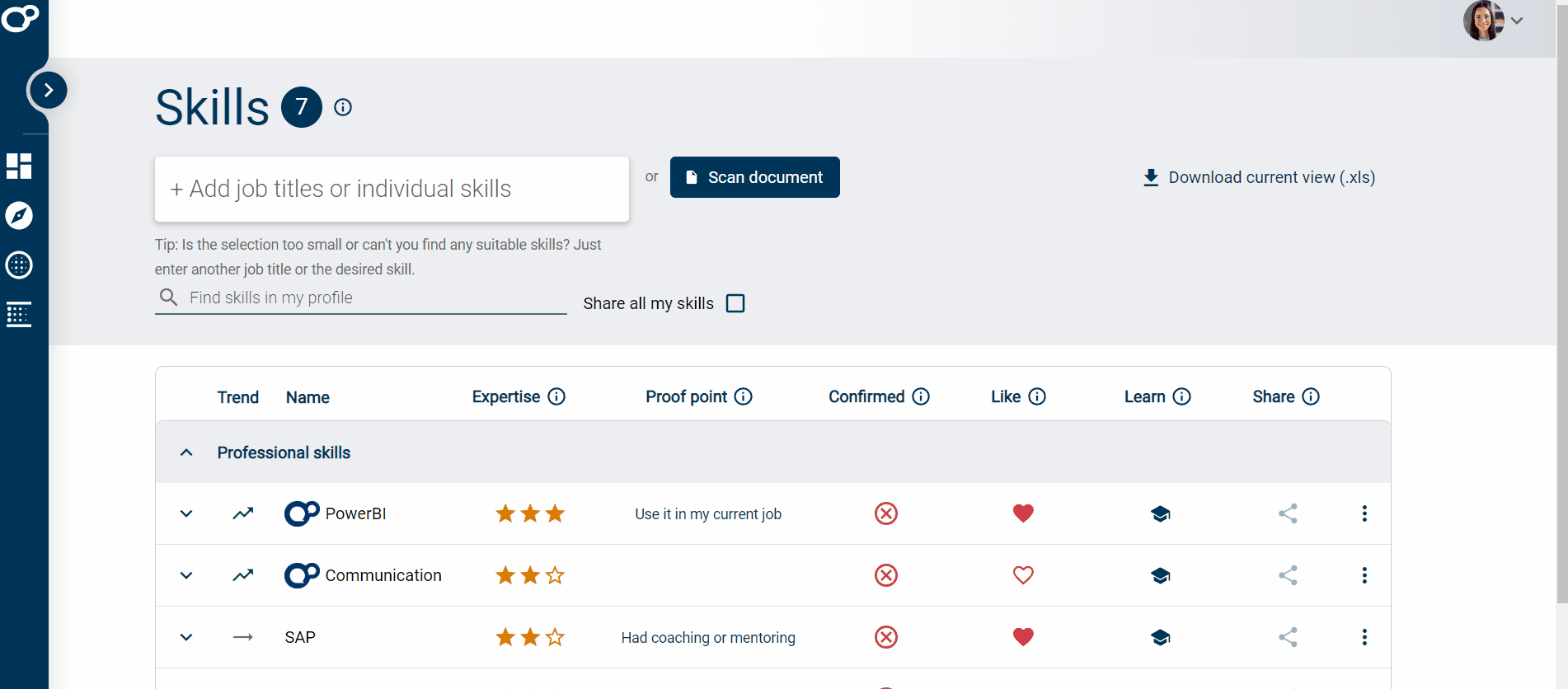This screenshot has height=689, width=1568.
Task: Open the info icon beside Expertise column
Action: tap(557, 396)
